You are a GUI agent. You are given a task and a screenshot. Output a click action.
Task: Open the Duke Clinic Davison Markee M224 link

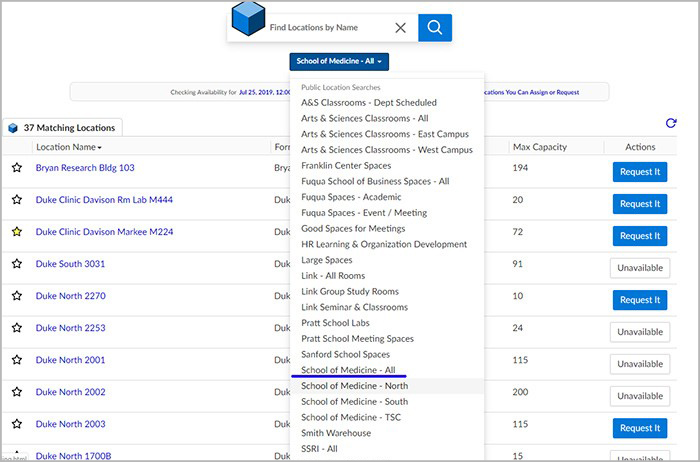[104, 232]
